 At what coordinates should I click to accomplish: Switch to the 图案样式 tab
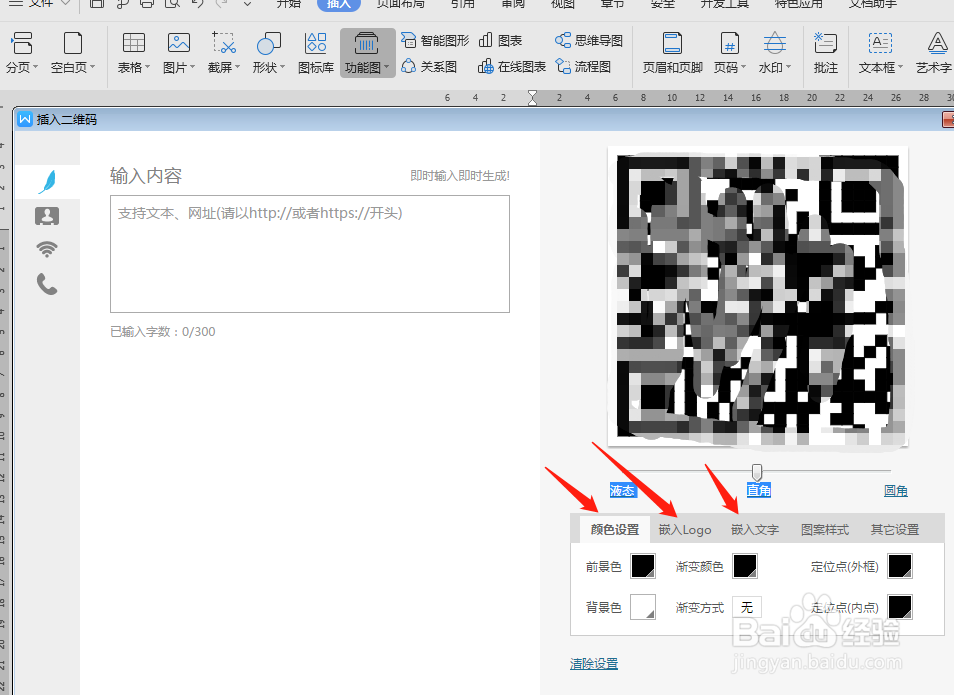825,529
